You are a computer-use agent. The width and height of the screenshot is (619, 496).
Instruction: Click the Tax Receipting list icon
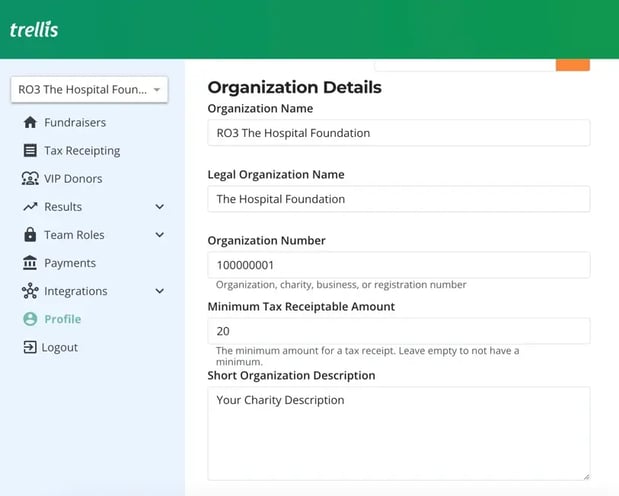point(30,150)
